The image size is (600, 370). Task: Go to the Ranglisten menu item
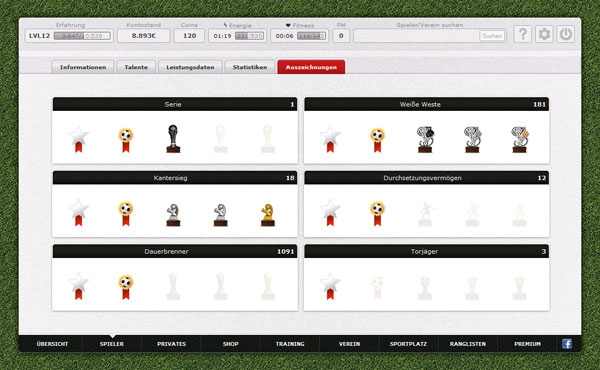[x=468, y=344]
